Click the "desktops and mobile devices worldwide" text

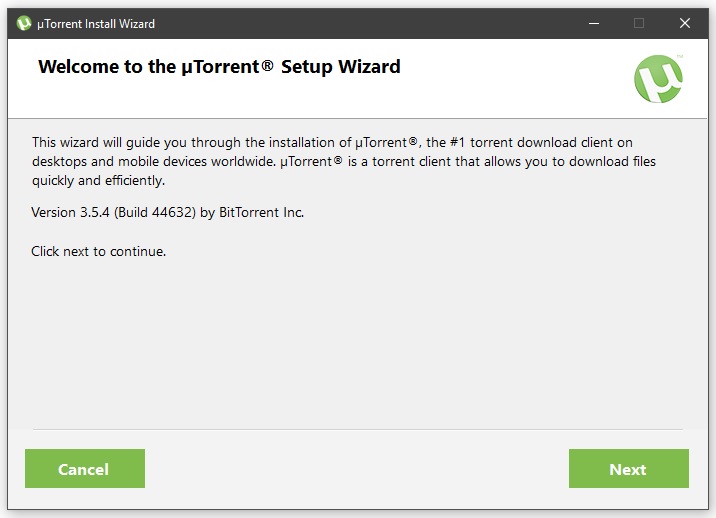tap(153, 162)
